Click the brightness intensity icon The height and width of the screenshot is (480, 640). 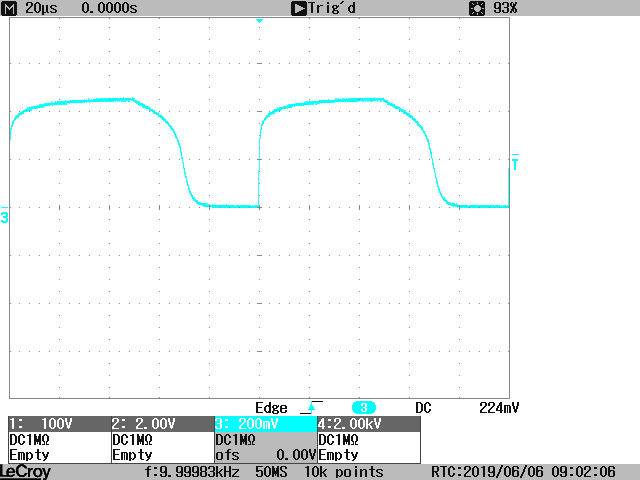[477, 8]
